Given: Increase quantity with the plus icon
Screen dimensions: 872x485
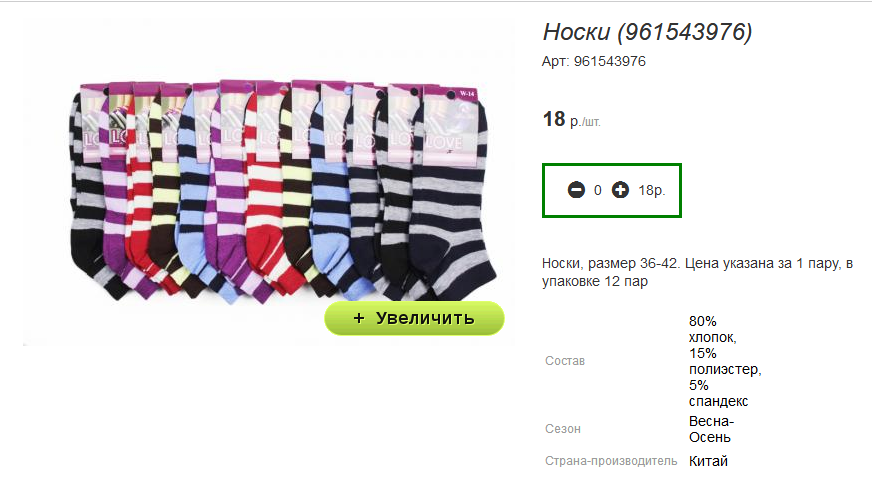Looking at the screenshot, I should (620, 190).
